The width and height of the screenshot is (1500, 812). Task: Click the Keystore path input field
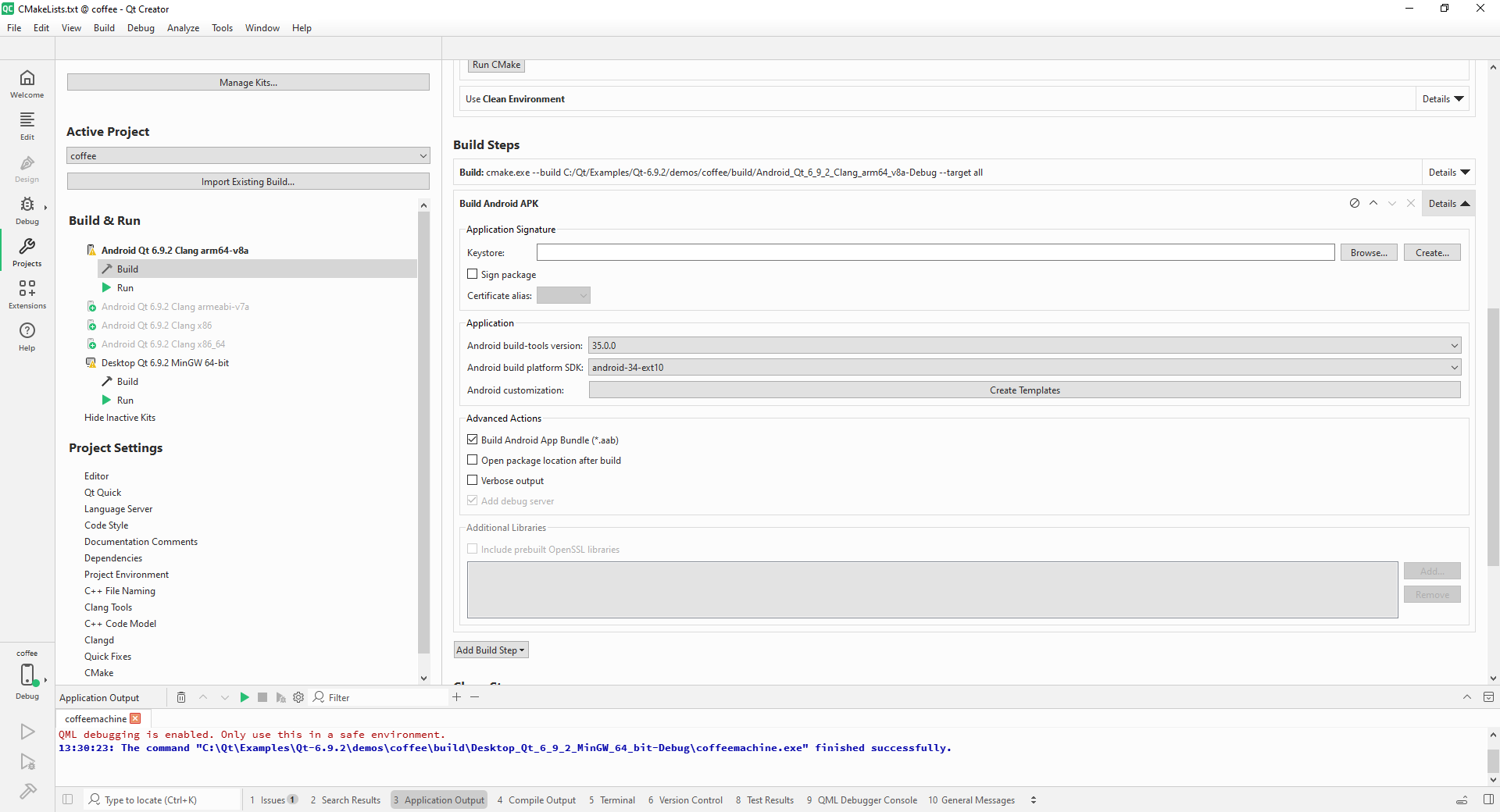point(935,252)
